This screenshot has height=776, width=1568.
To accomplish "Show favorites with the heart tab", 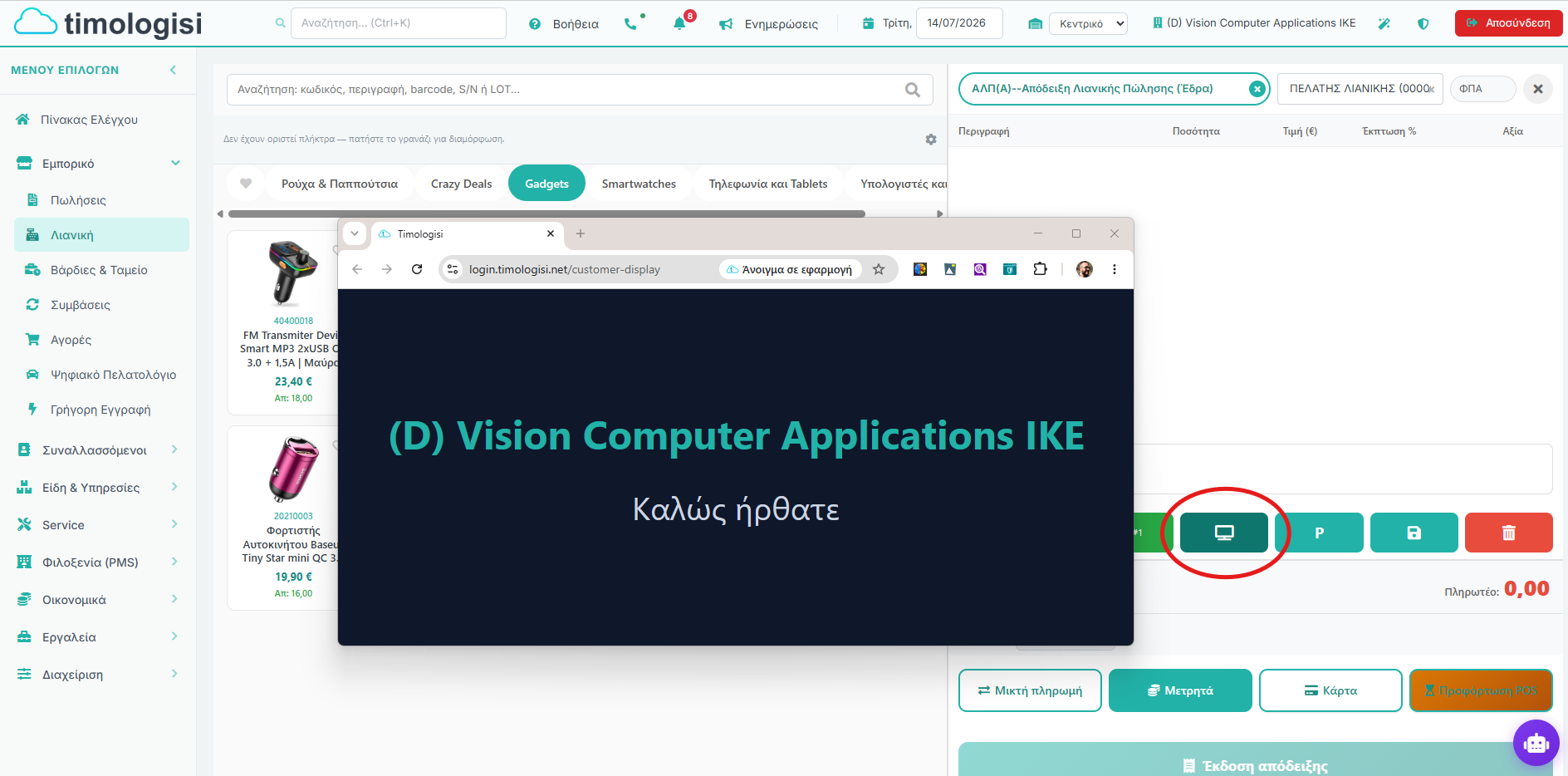I will [x=246, y=184].
